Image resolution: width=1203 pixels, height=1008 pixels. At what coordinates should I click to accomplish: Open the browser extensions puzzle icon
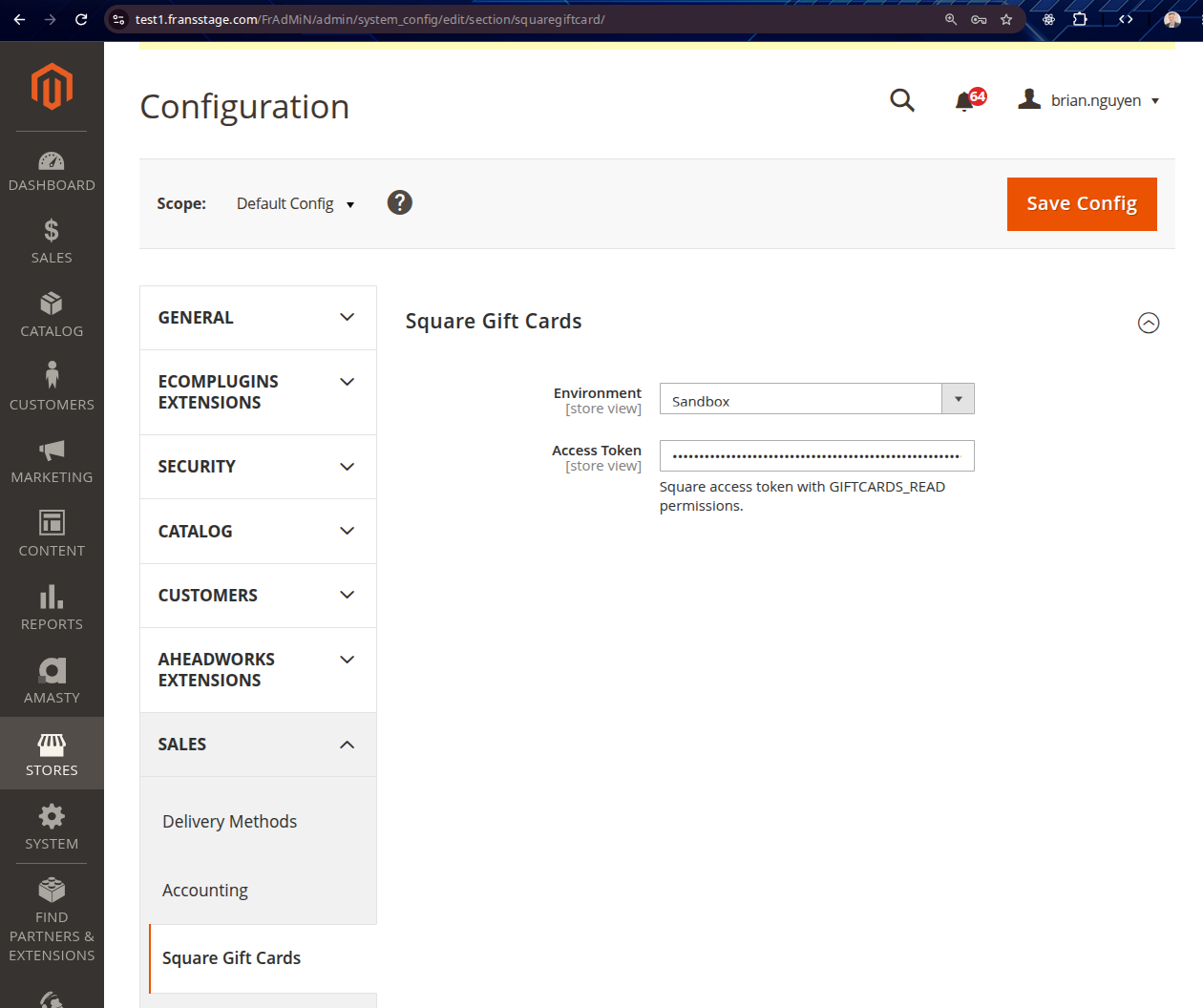tap(1080, 19)
